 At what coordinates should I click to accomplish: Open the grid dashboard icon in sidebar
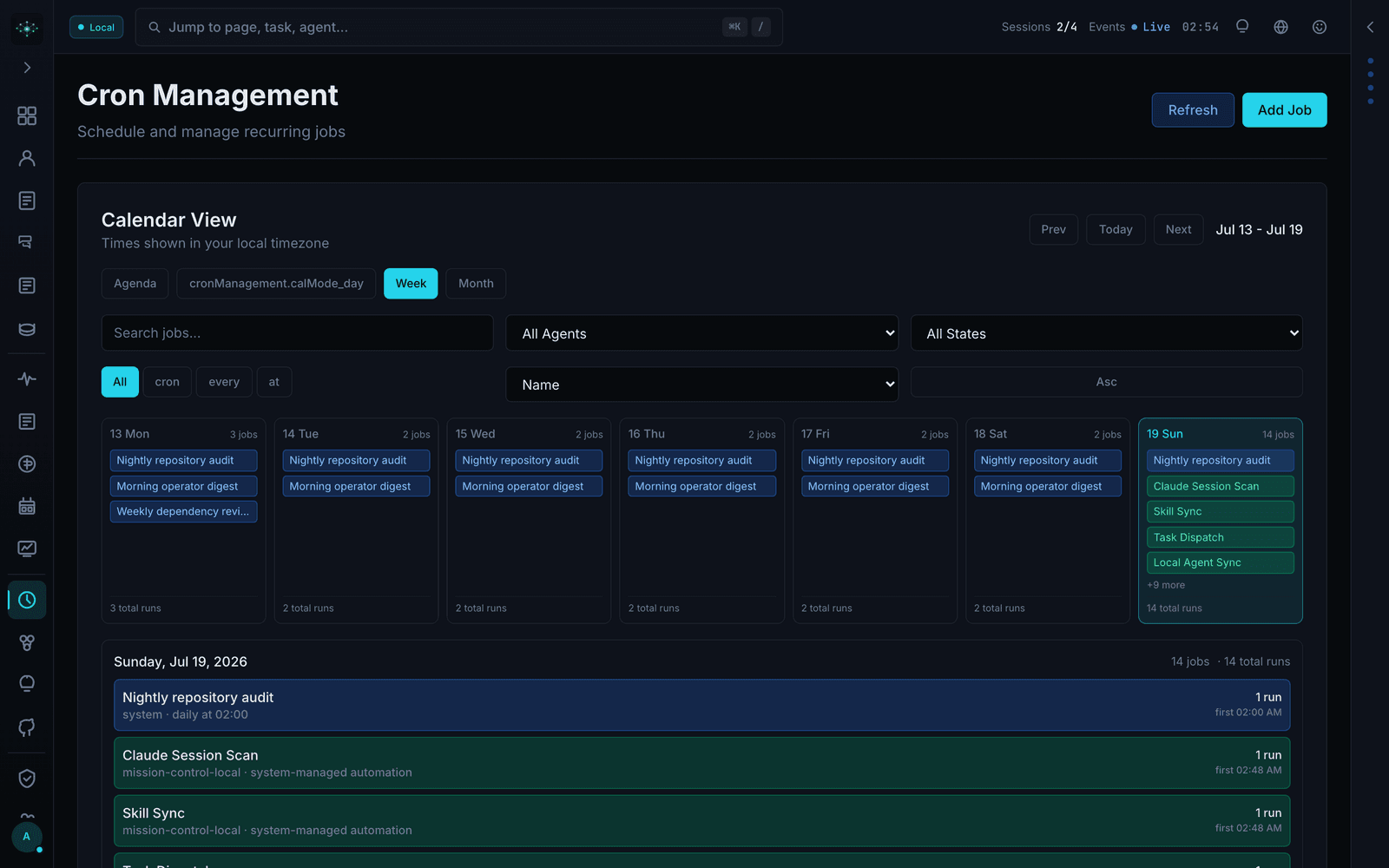coord(27,115)
